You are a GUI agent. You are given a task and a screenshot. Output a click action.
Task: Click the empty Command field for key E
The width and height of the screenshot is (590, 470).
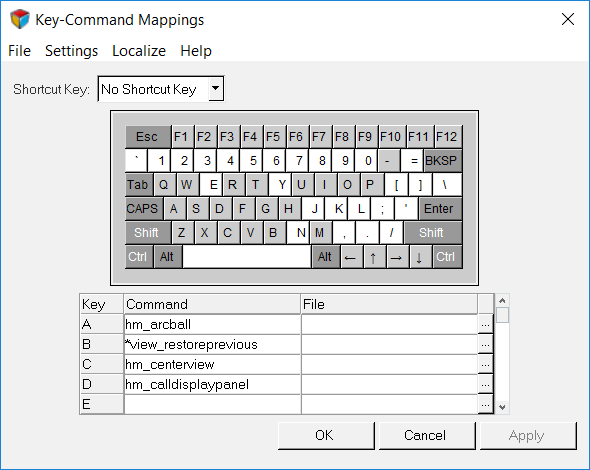tap(212, 404)
